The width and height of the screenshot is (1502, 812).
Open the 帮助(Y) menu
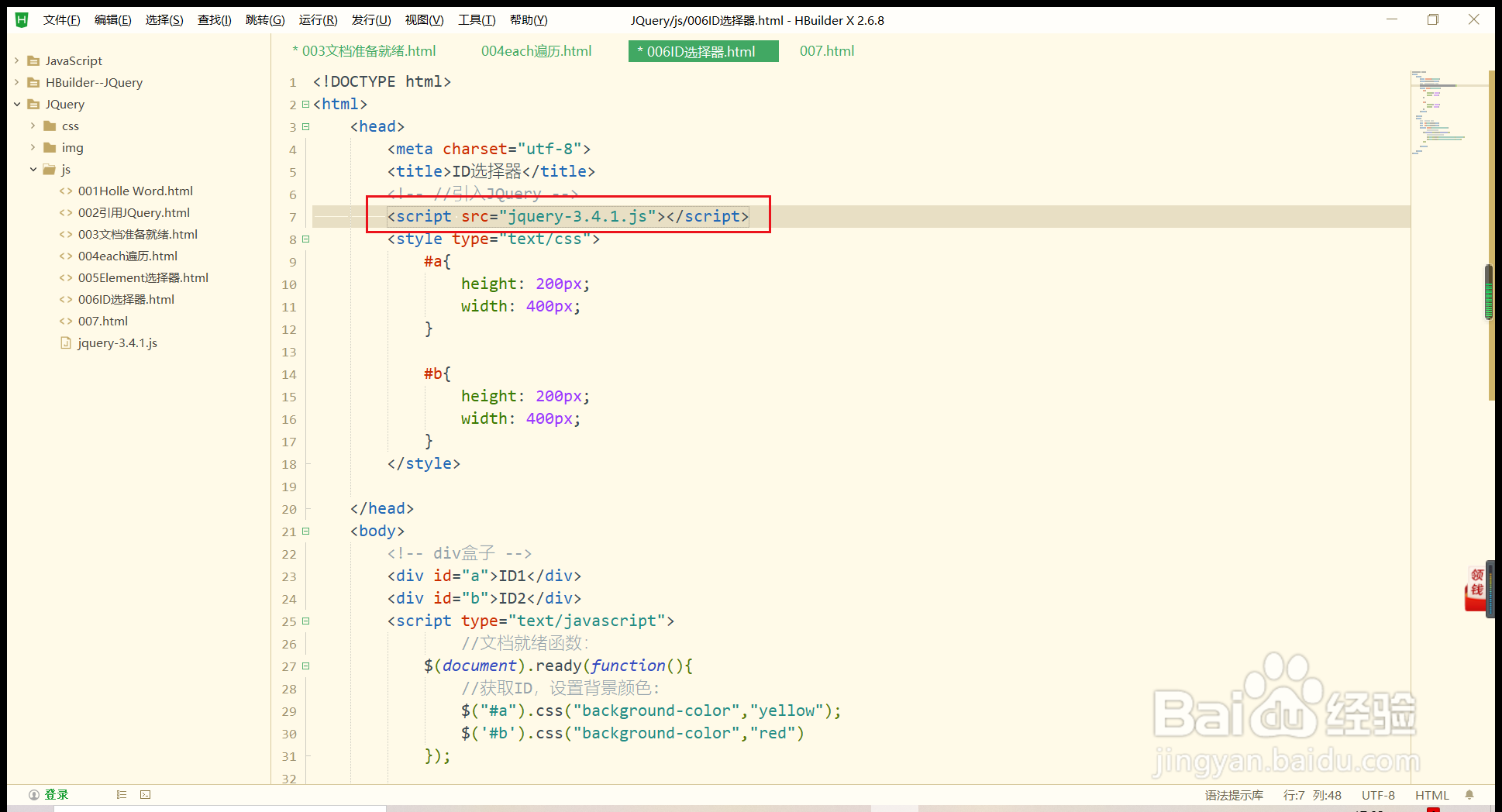[529, 20]
